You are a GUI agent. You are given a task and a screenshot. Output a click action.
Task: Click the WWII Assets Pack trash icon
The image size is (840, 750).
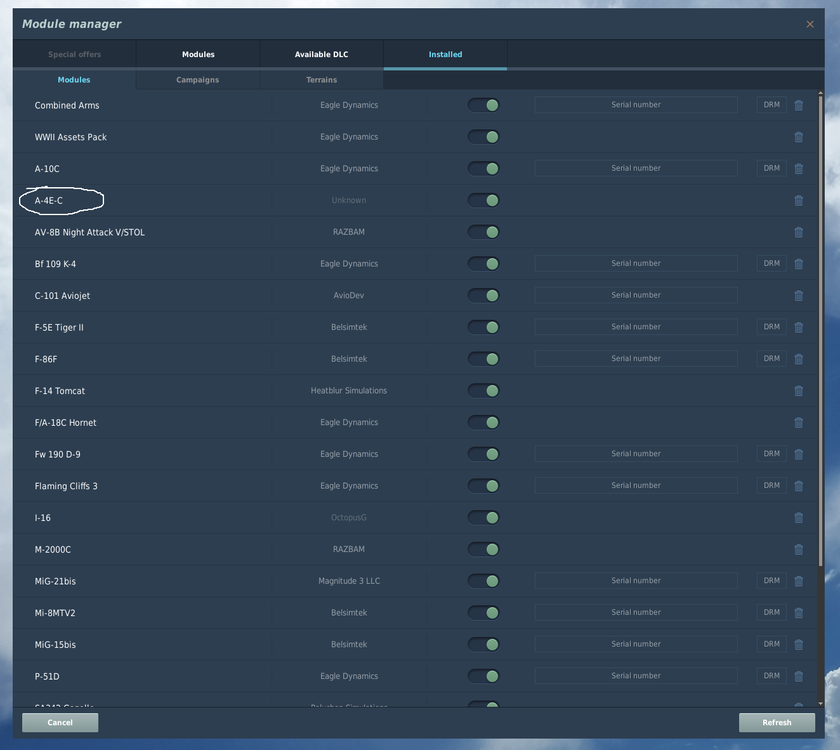click(x=798, y=137)
